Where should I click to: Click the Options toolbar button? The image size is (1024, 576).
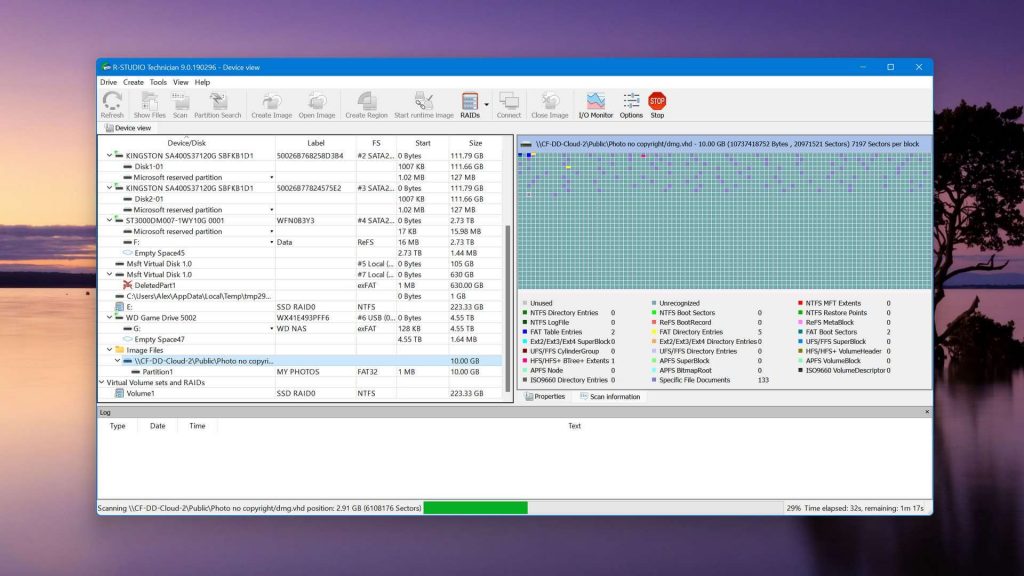tap(630, 103)
